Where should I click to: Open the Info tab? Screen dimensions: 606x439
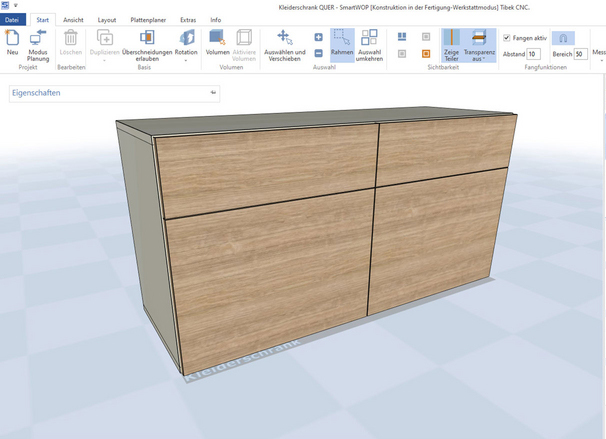[x=216, y=20]
